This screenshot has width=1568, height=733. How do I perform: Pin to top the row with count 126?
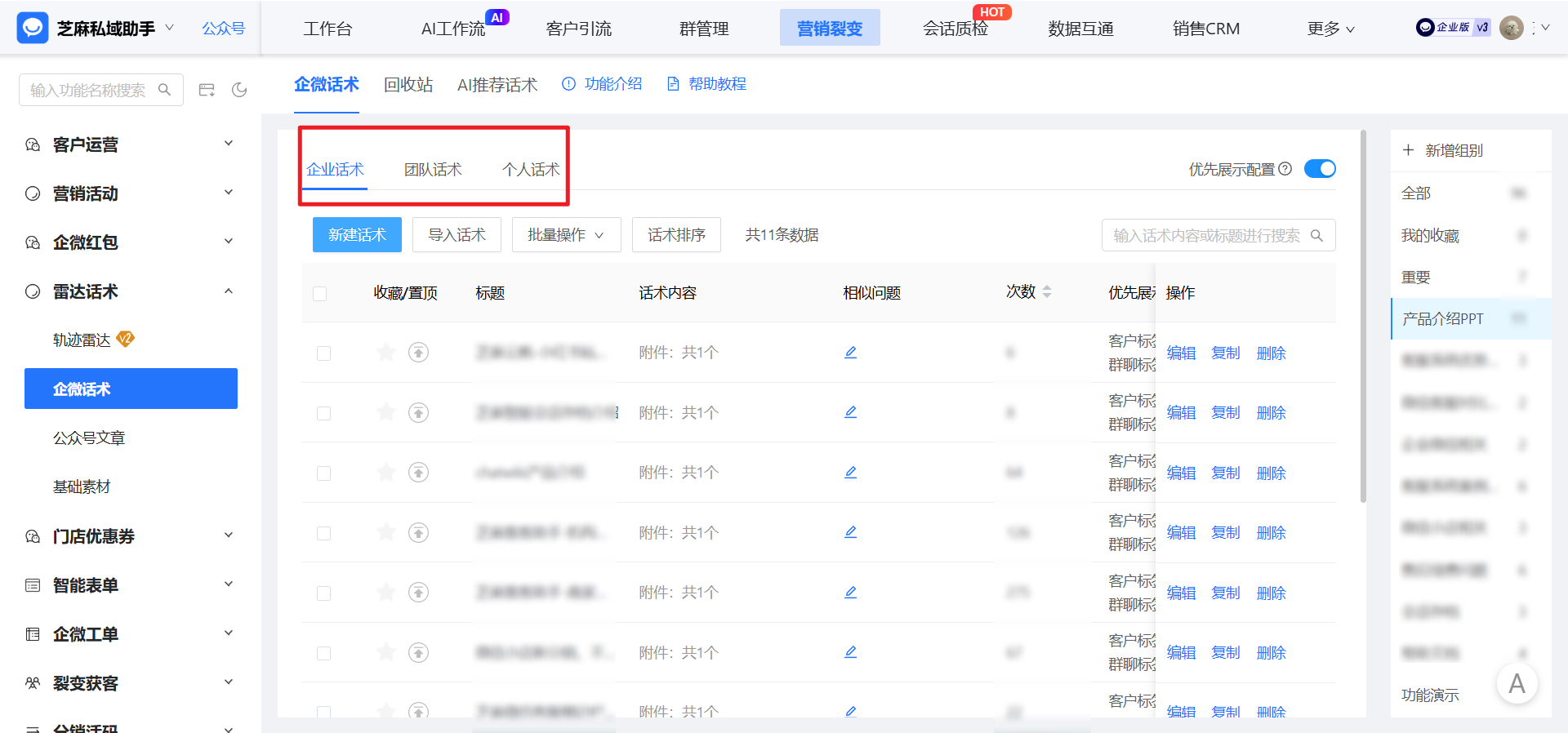click(x=418, y=533)
